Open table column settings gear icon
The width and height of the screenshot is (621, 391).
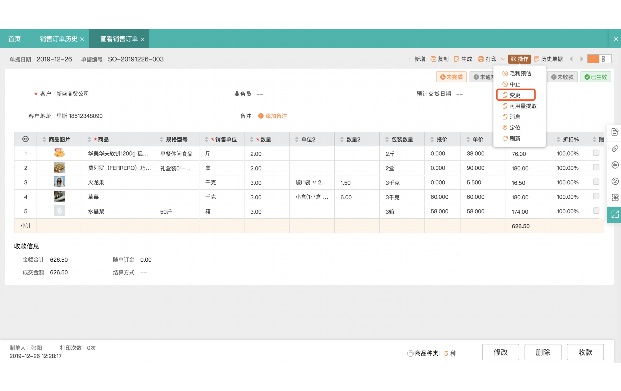point(25,139)
